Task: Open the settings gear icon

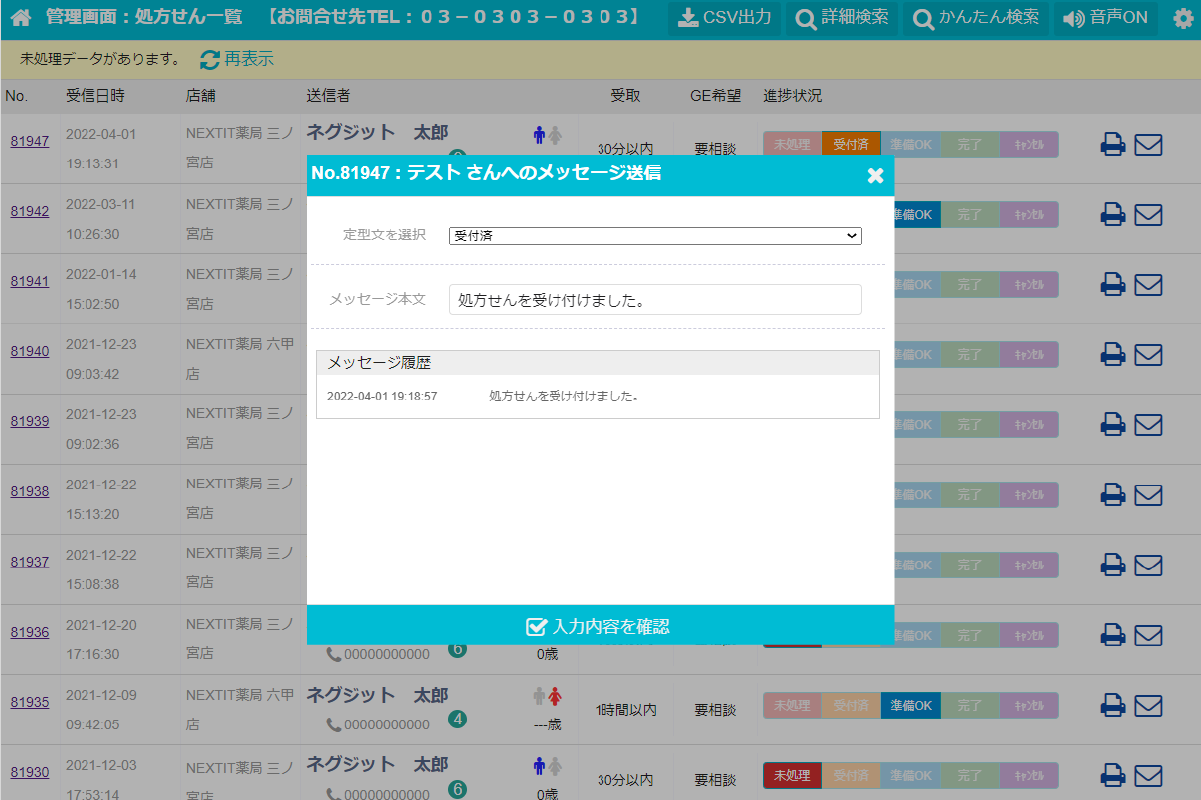Action: pyautogui.click(x=1183, y=19)
